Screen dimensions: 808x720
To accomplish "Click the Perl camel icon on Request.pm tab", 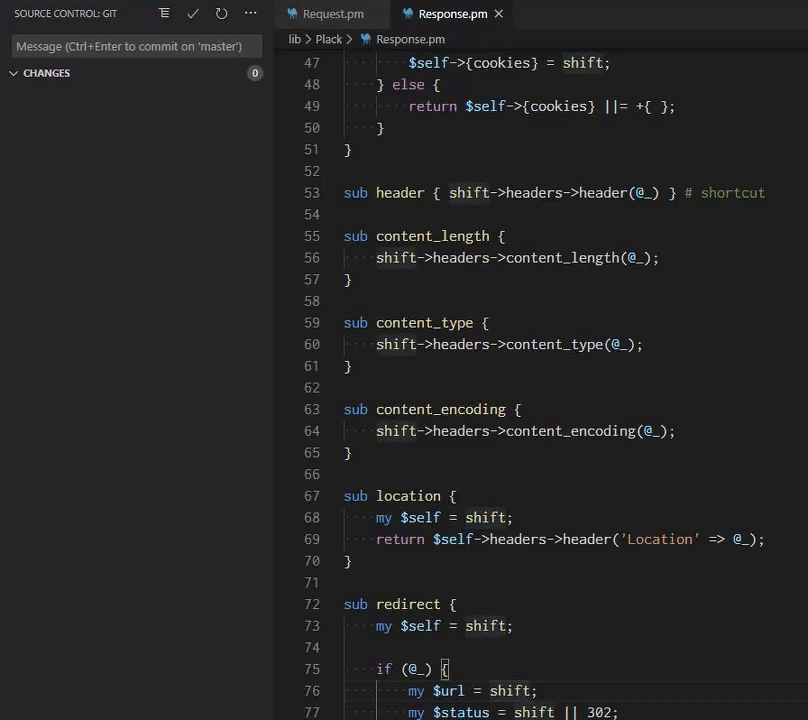I will [291, 14].
